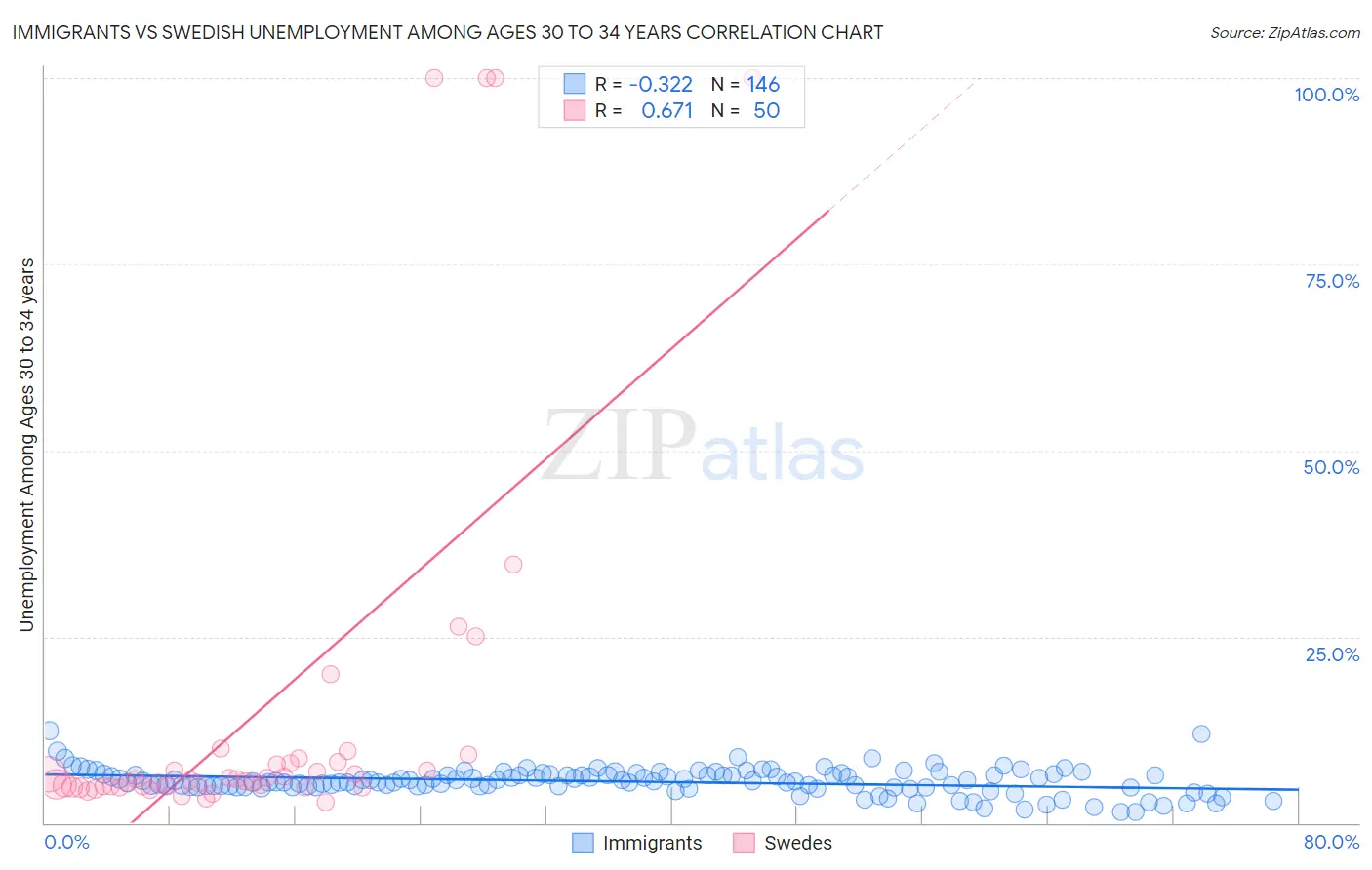Viewport: 1372px width, 870px height.
Task: Click the Source: ZipAtlas.com text
Action: [1285, 32]
